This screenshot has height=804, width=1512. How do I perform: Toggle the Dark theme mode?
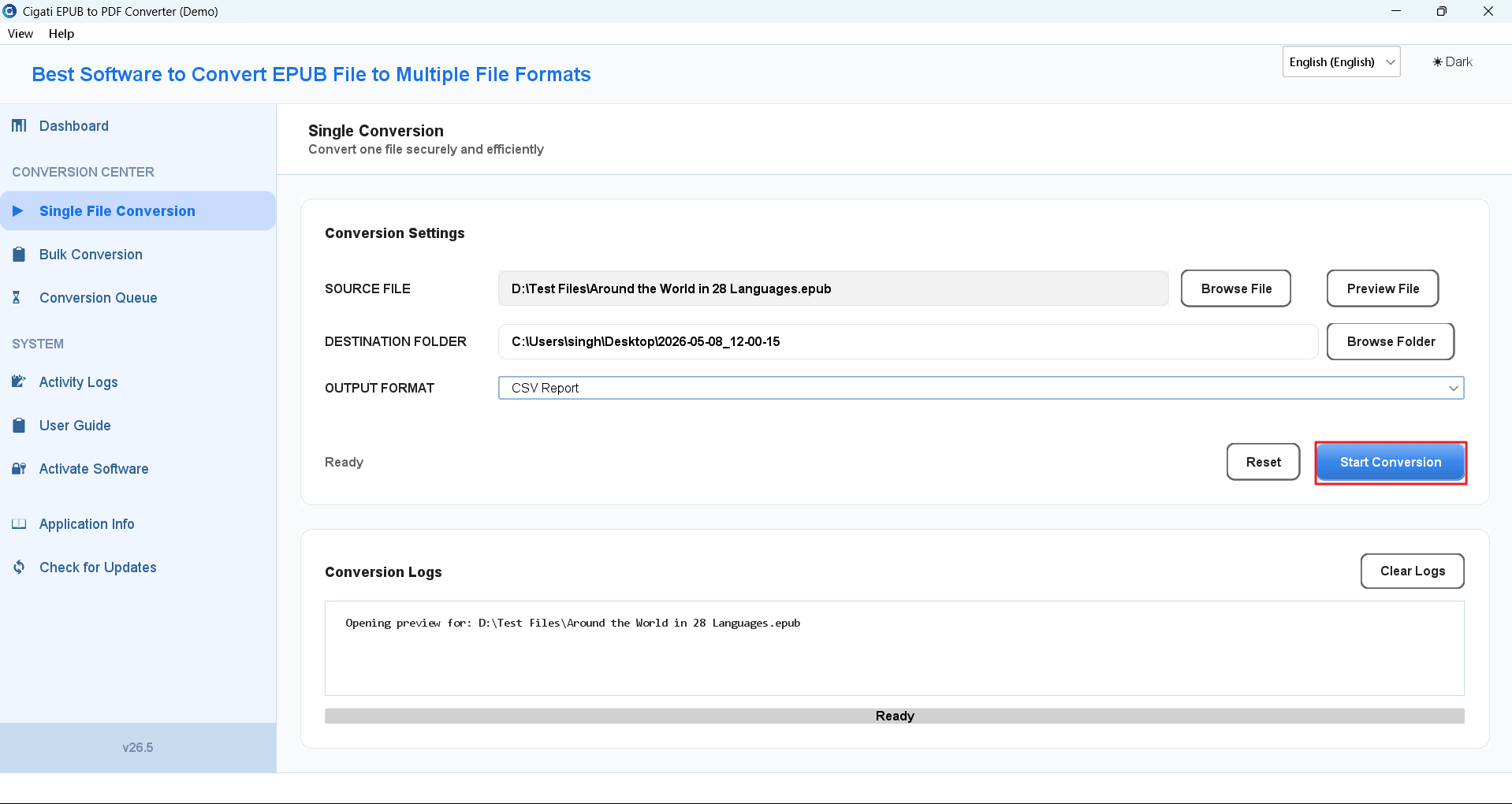(x=1452, y=62)
